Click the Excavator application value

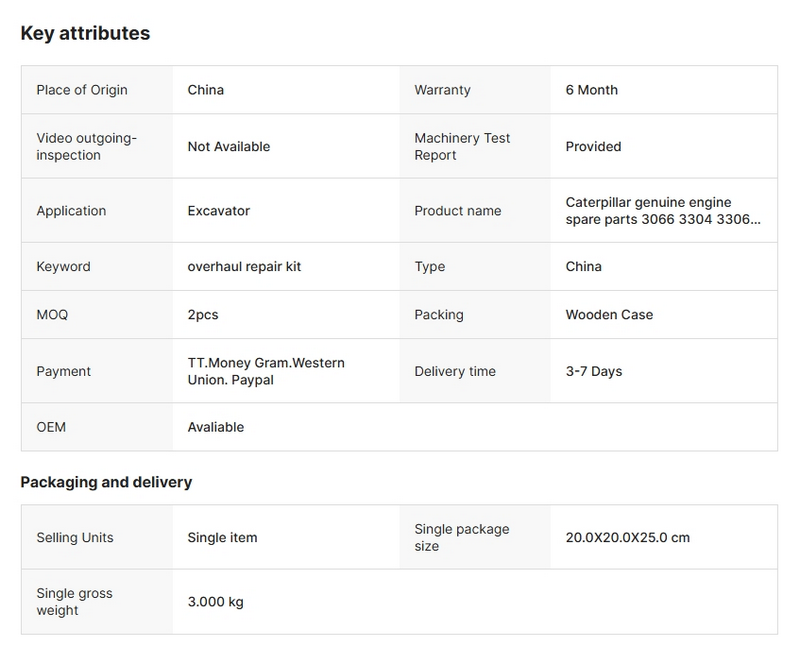click(x=219, y=211)
